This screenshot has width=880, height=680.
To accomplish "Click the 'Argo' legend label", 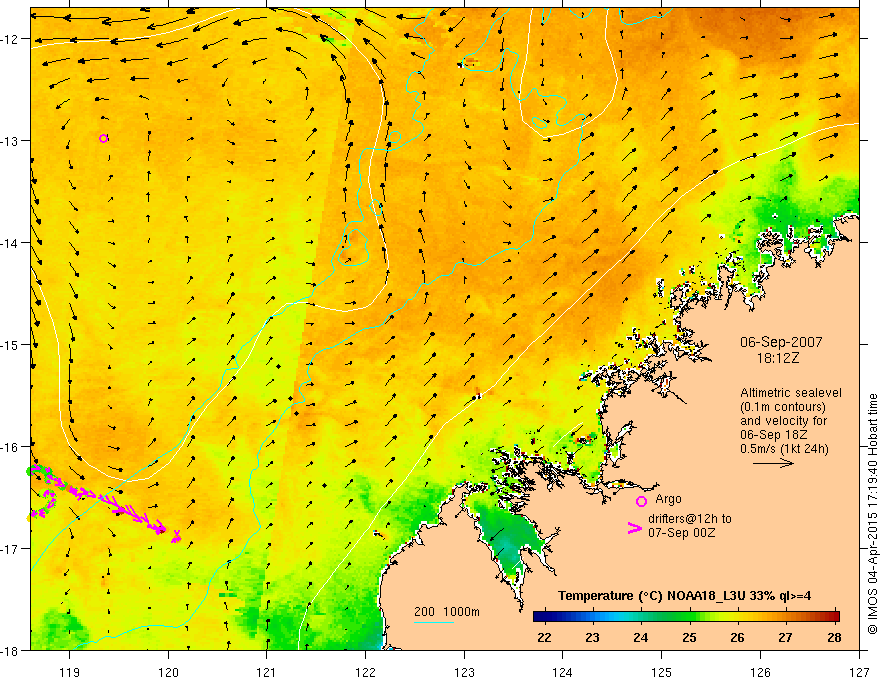I will point(668,499).
